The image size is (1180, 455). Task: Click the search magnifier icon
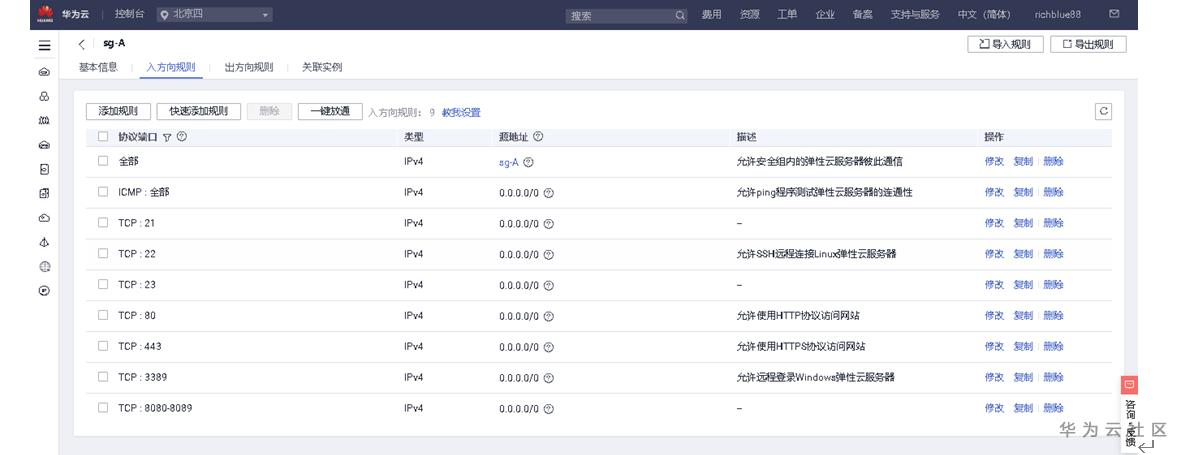(680, 15)
